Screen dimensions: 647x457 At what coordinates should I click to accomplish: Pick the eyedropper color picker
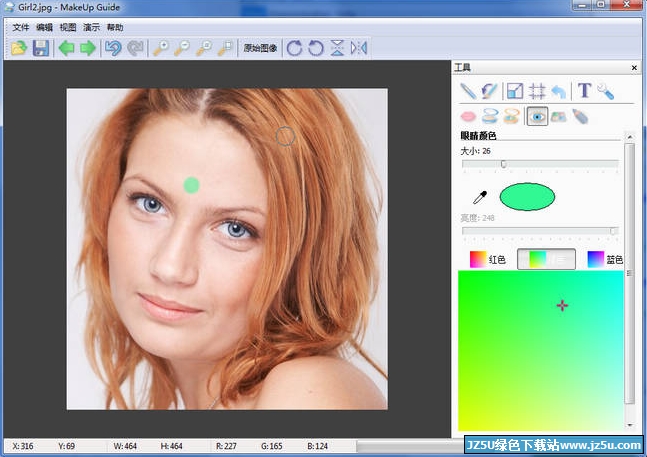(x=480, y=198)
